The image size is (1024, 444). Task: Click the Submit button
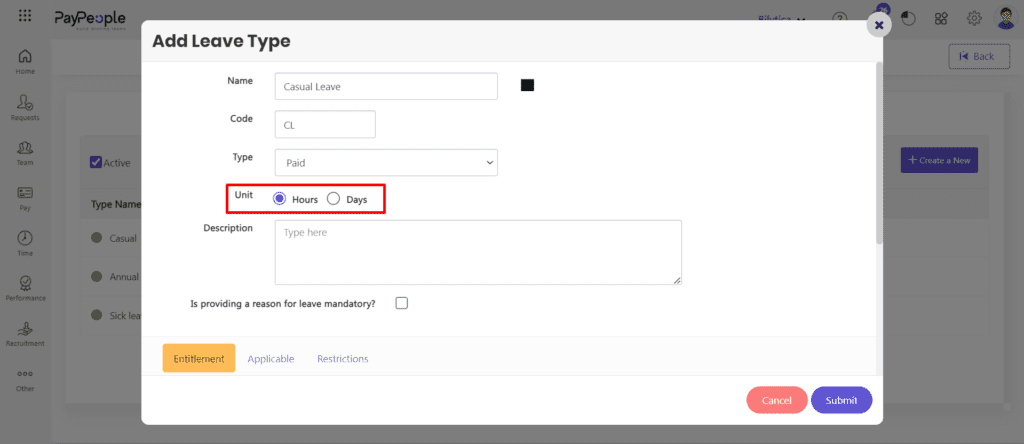click(841, 400)
